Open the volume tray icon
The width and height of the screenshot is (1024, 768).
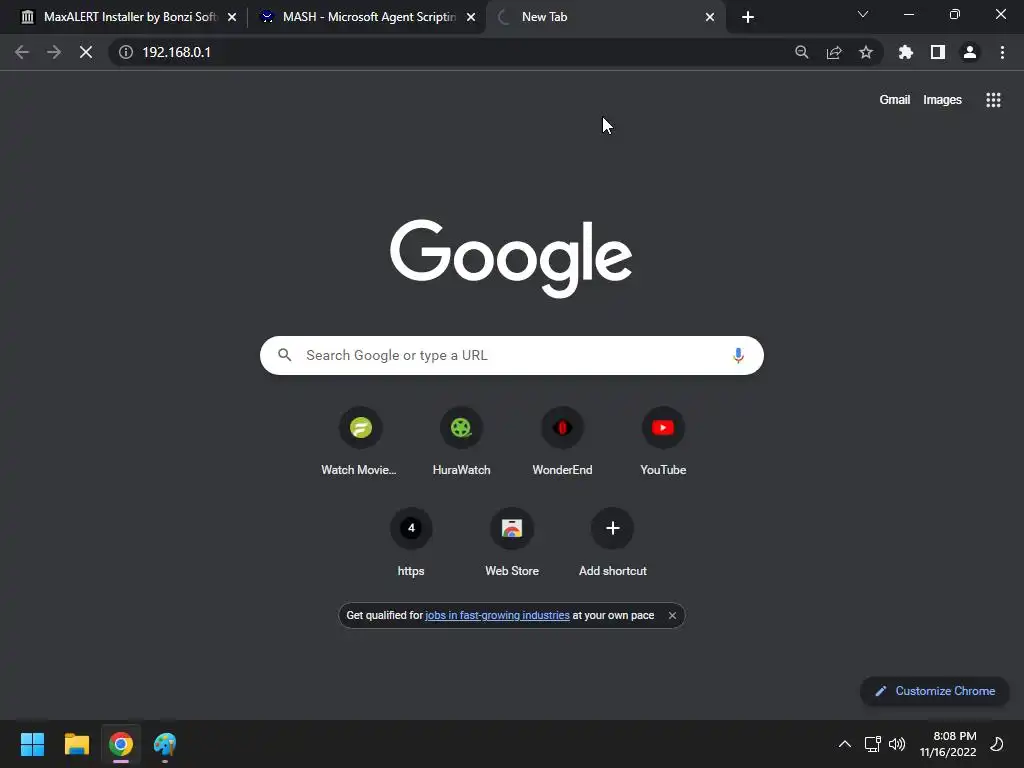[897, 744]
